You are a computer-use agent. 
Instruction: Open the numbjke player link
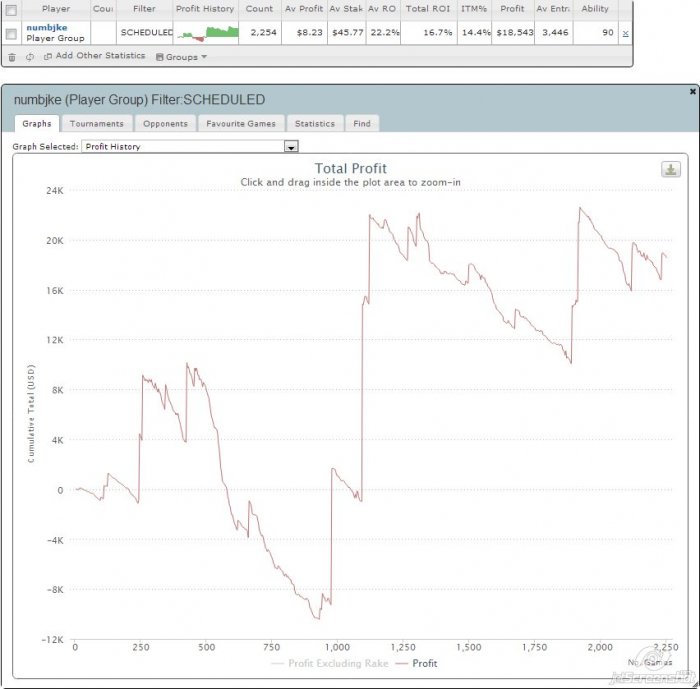point(47,27)
